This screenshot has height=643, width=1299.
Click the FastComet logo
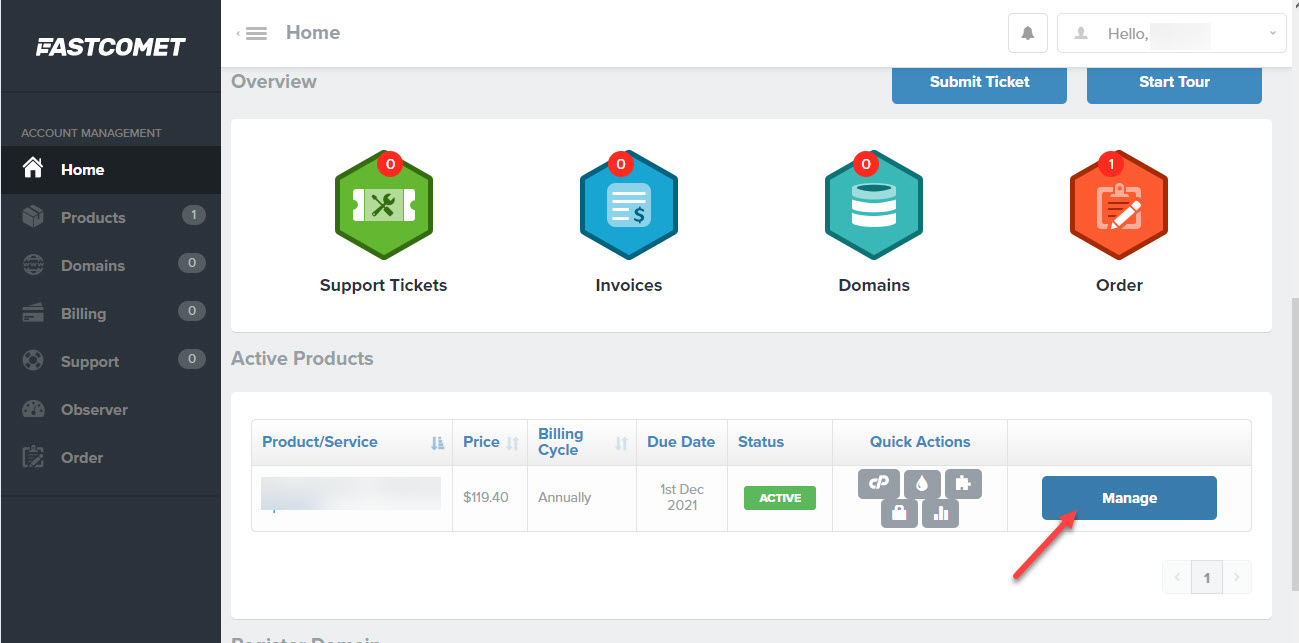(110, 47)
